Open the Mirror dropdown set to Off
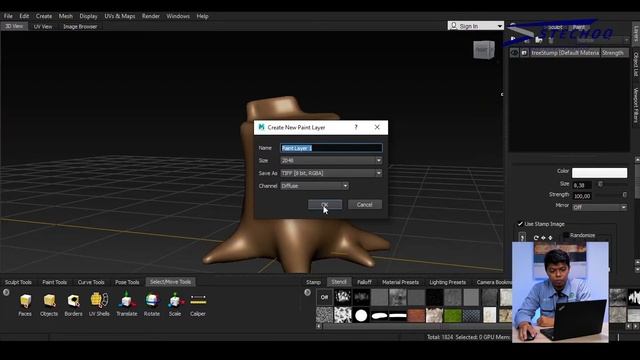Viewport: 640px width, 360px height. click(599, 207)
